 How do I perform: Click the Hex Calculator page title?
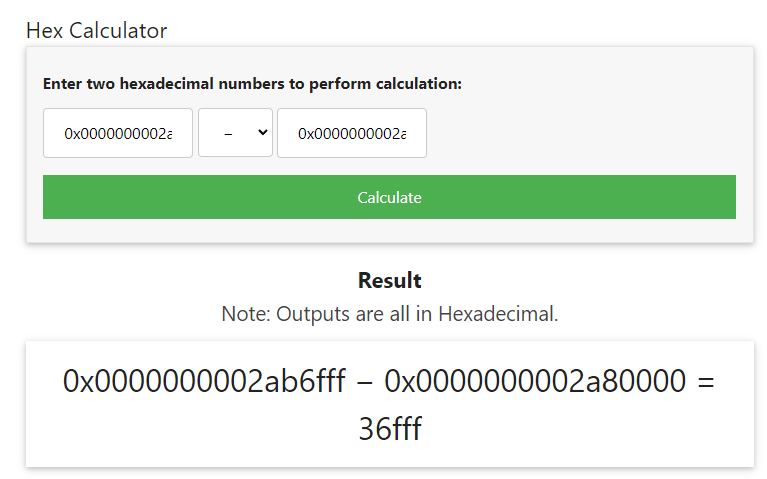96,30
